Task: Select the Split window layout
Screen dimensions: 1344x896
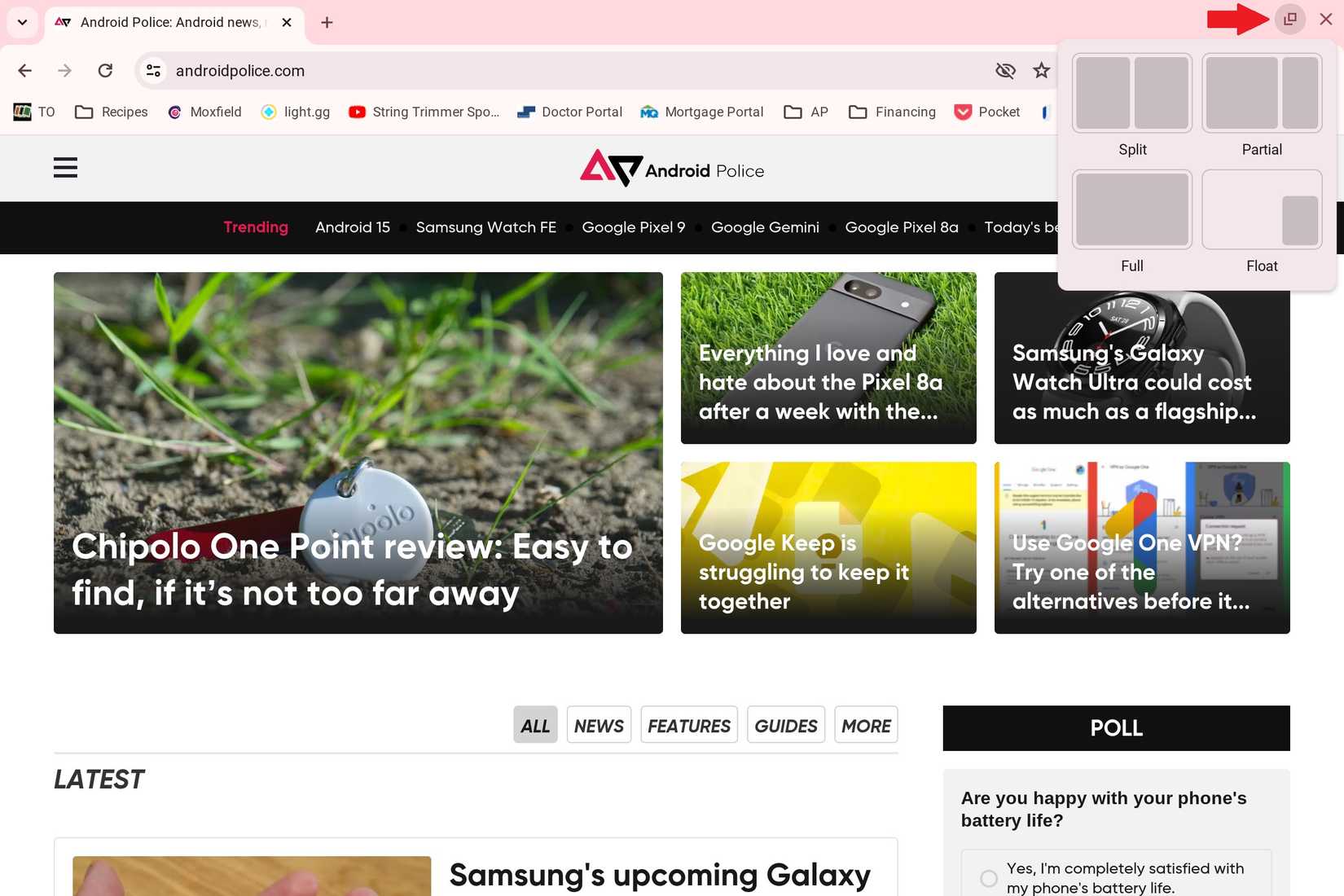Action: 1131,92
